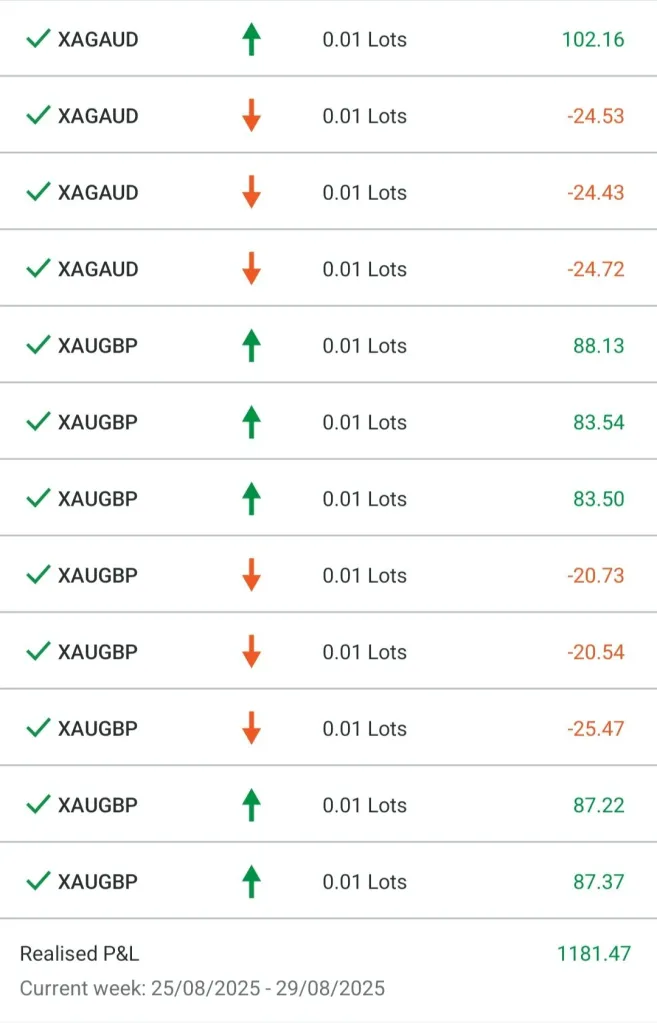Click the checkmark on the 87.22 XAUGBP row
Viewport: 657px width, 1023px height.
pos(38,805)
